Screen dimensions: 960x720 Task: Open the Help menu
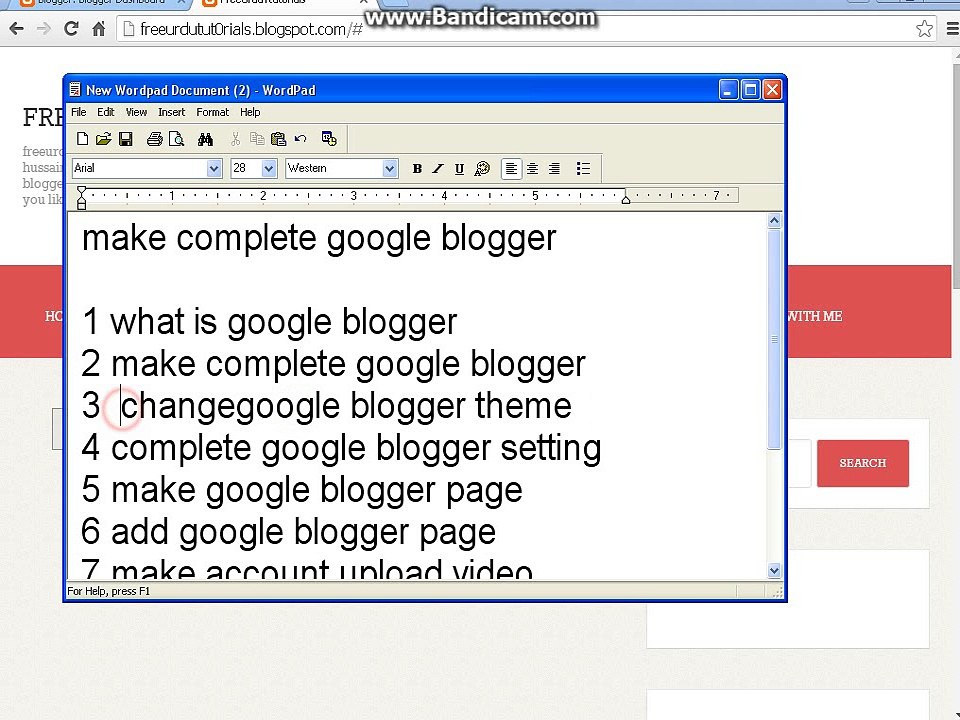point(250,112)
